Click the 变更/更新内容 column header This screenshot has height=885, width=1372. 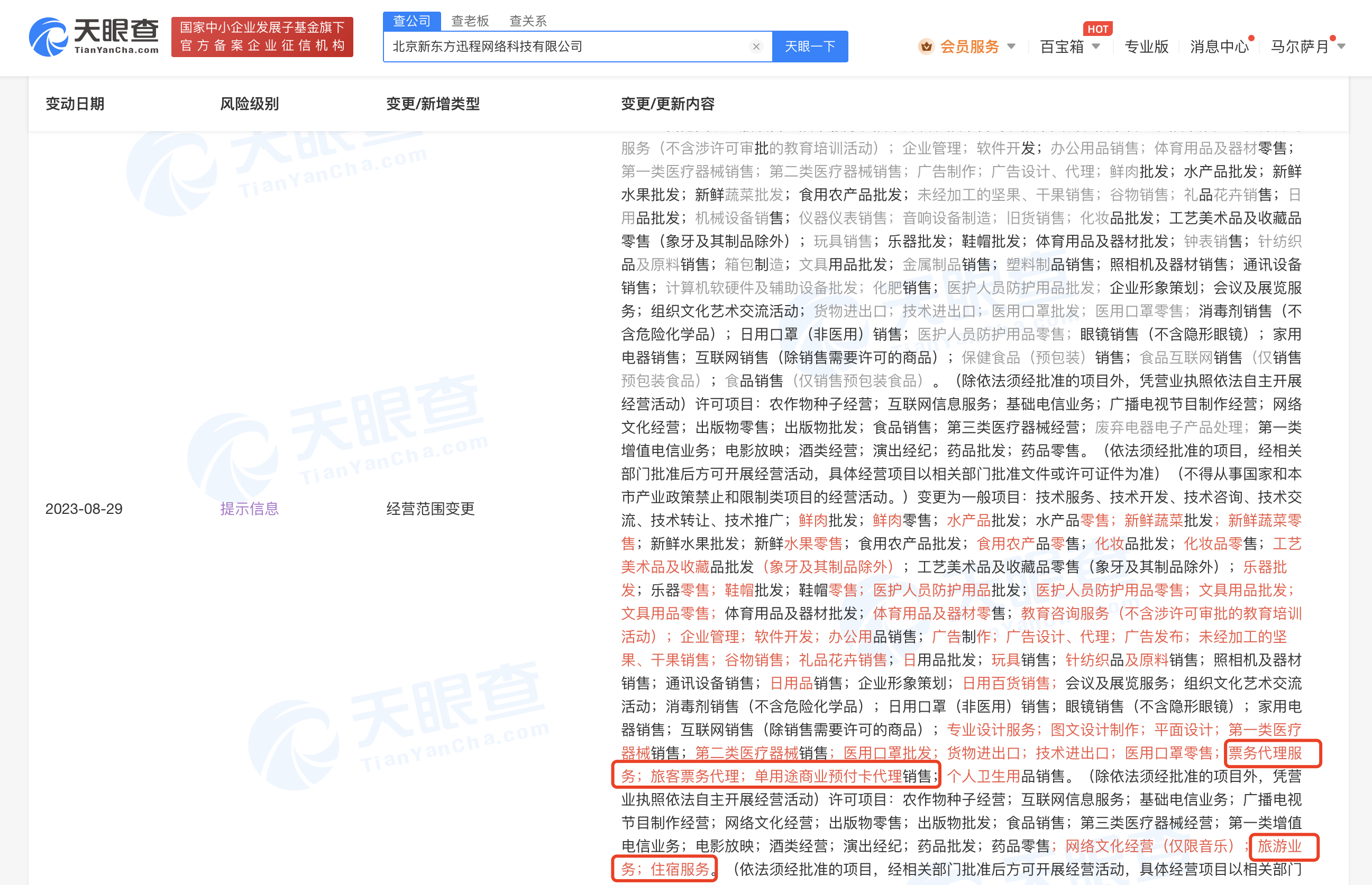[x=668, y=104]
